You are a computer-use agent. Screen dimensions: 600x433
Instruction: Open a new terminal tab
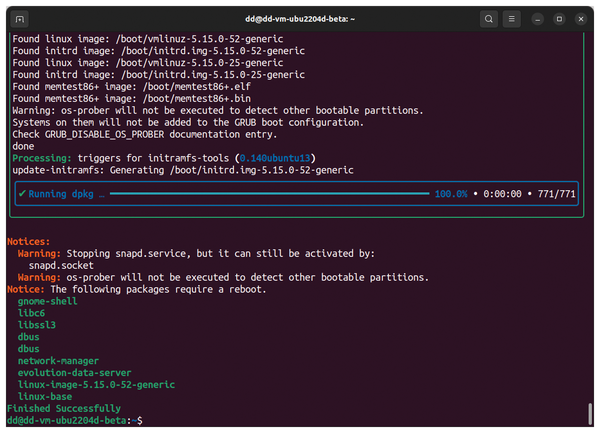pos(20,19)
